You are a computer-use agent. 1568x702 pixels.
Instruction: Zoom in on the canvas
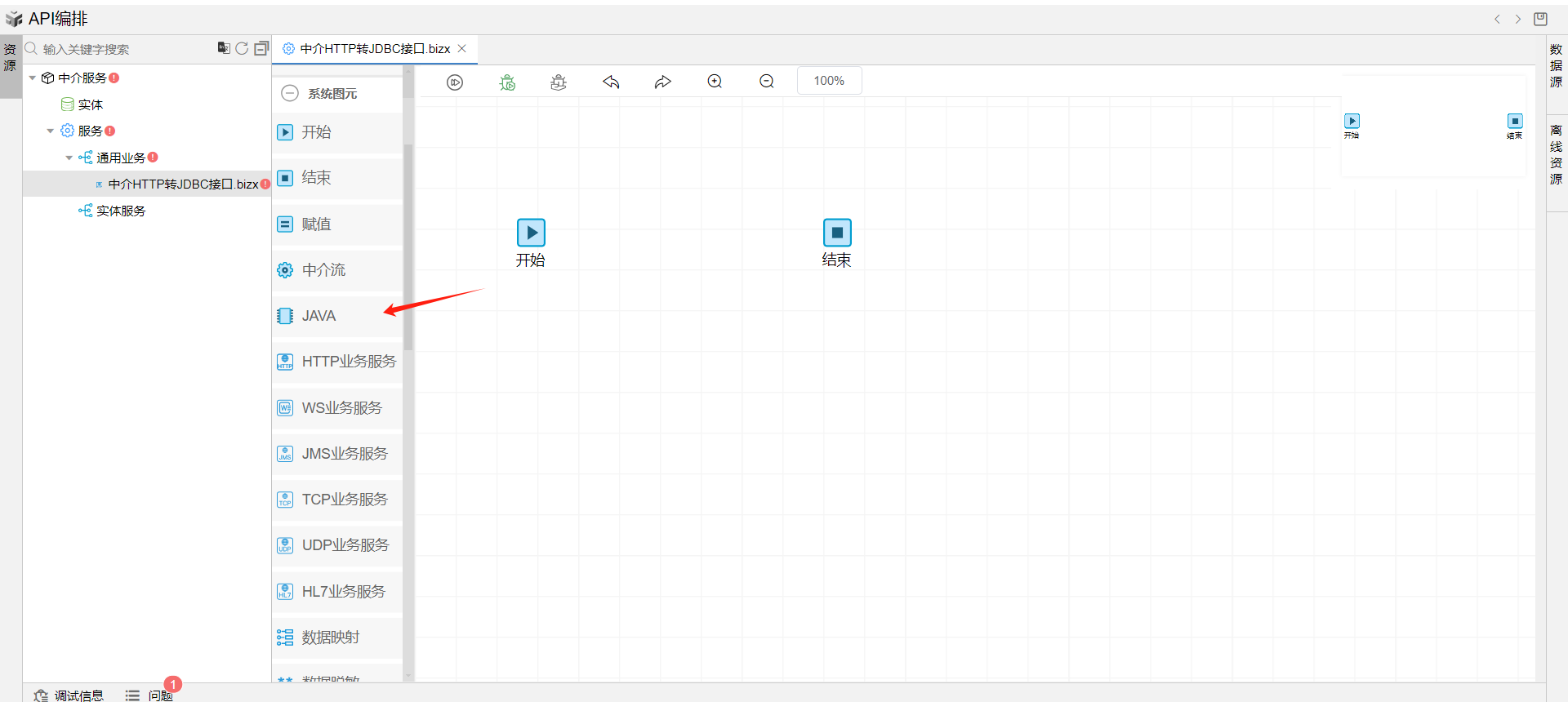[715, 82]
